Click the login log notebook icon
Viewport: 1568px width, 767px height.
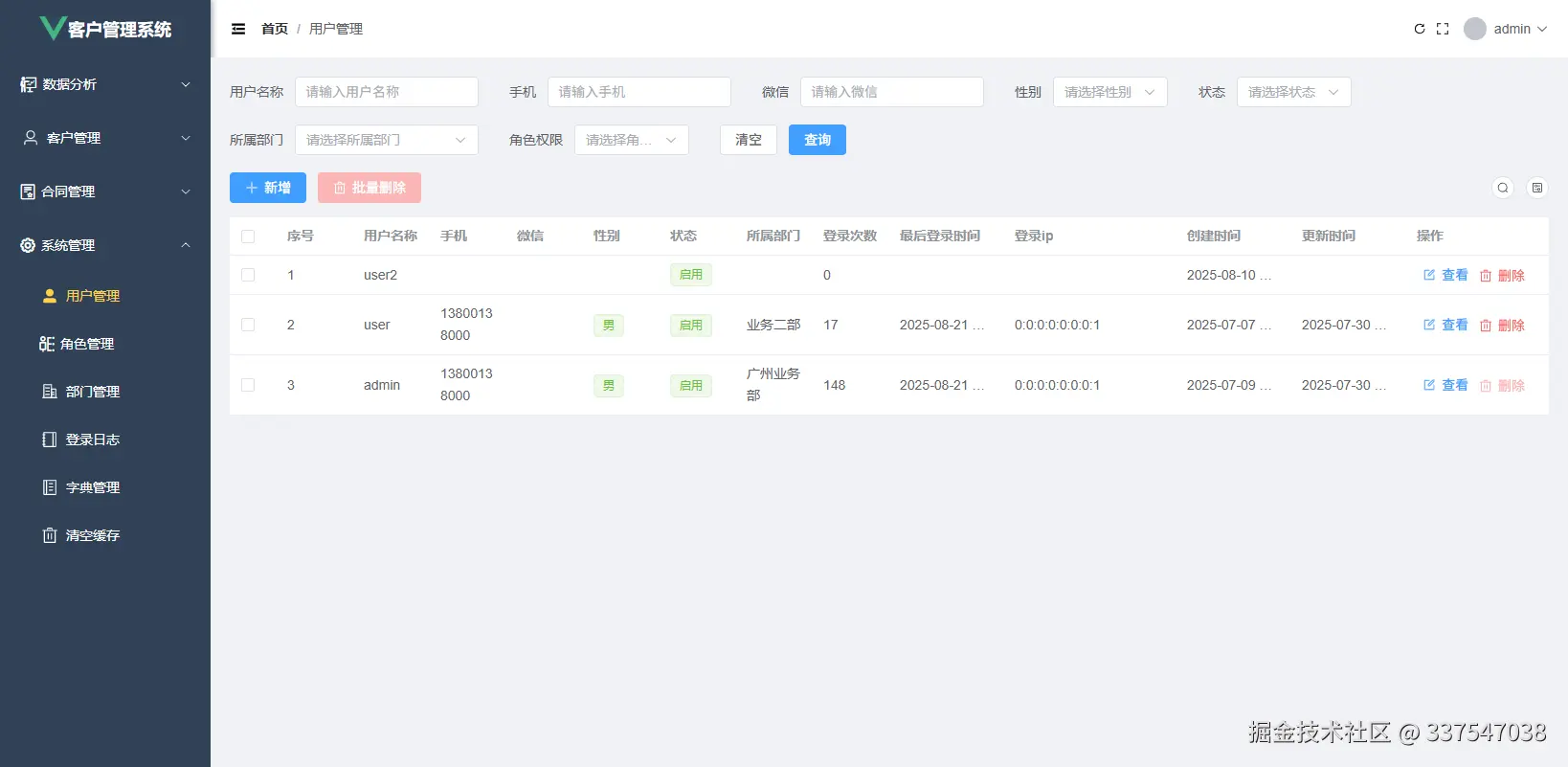[x=50, y=440]
